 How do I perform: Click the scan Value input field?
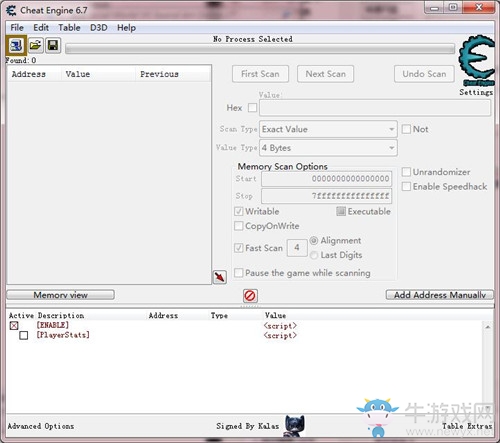(x=375, y=108)
